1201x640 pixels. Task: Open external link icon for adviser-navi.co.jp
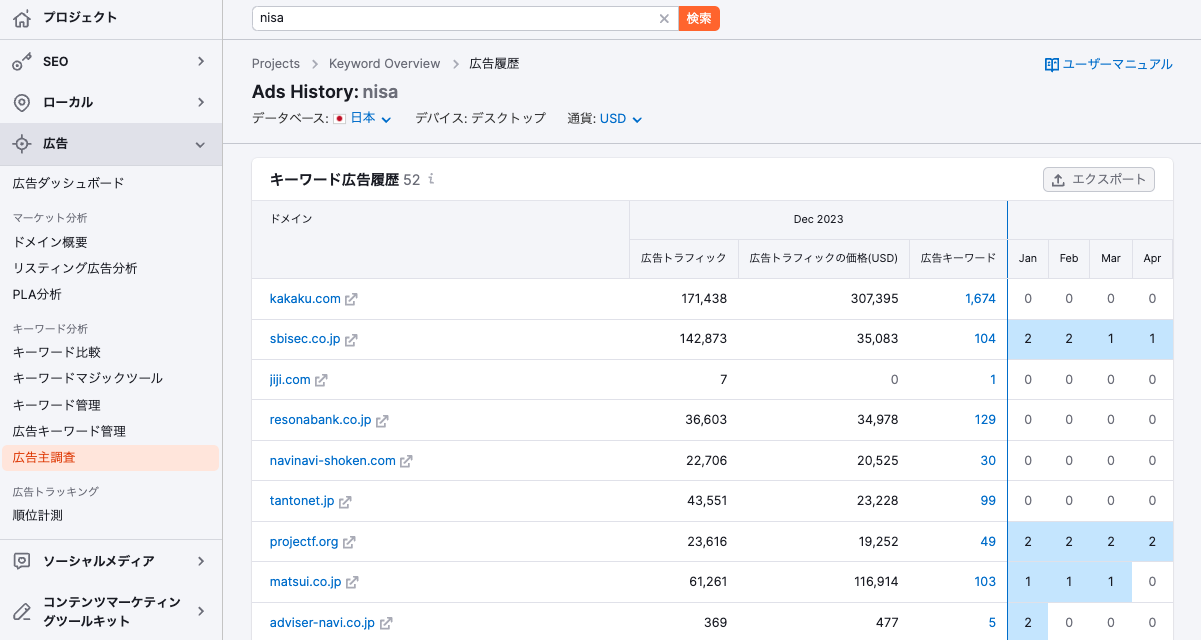coord(386,623)
